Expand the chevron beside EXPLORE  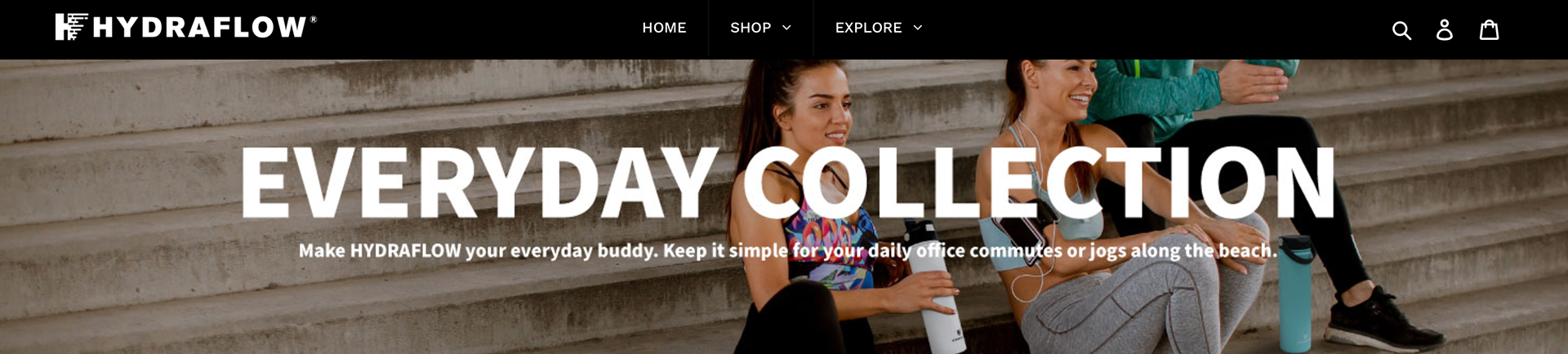(x=917, y=28)
